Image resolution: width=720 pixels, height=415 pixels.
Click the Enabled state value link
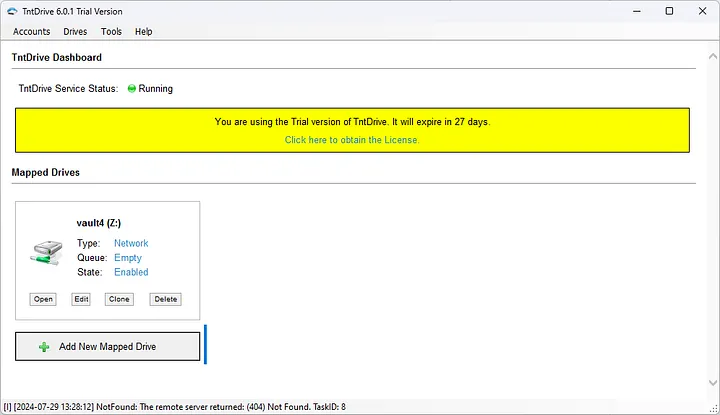click(131, 272)
